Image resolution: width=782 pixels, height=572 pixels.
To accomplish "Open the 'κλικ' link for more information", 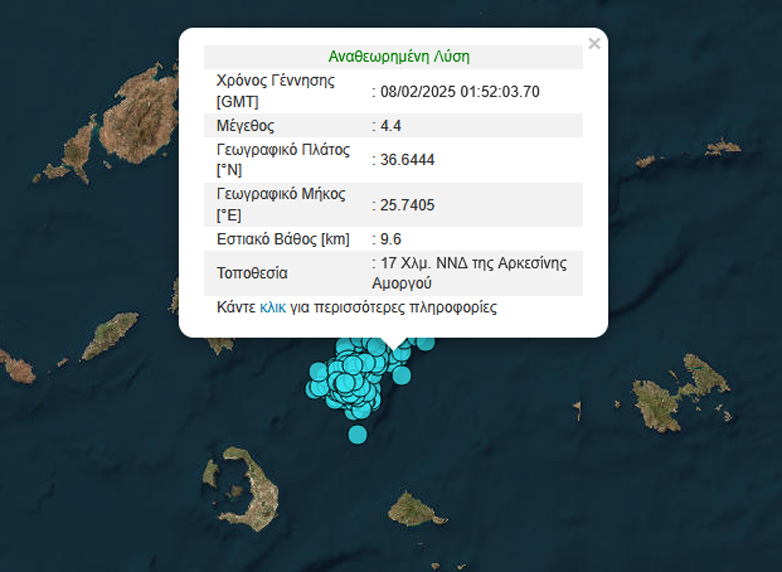I will 272,308.
